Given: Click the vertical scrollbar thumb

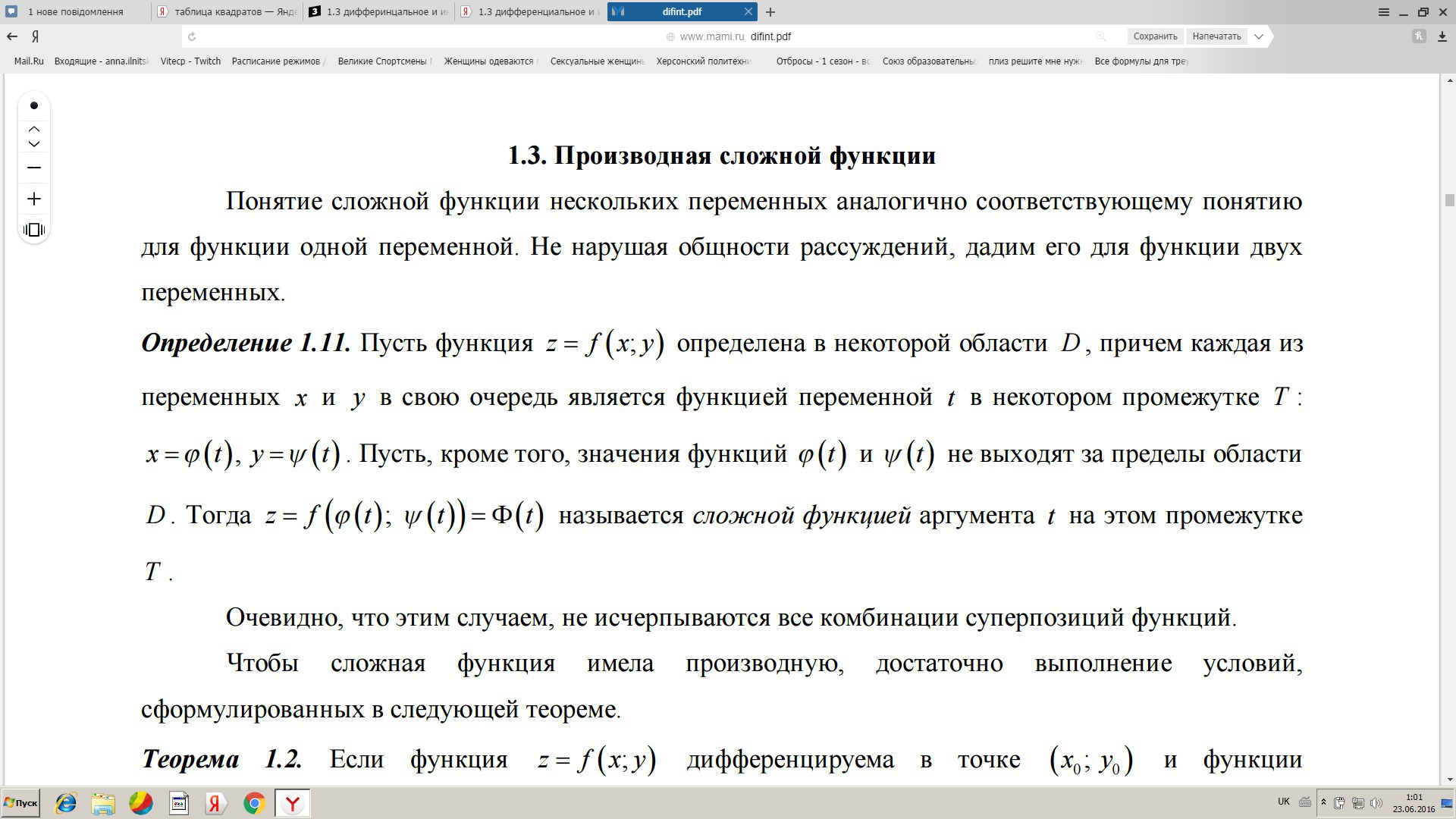Looking at the screenshot, I should 1449,200.
